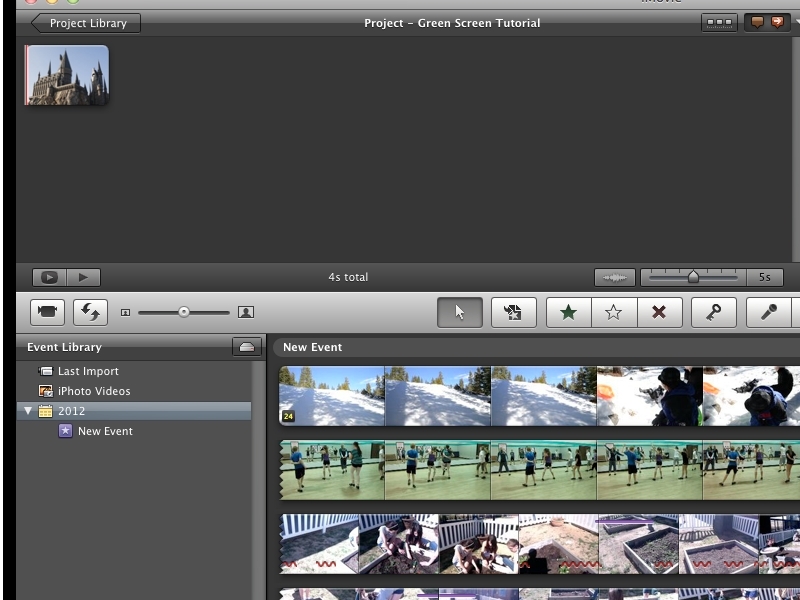The height and width of the screenshot is (600, 800).
Task: Toggle audio waveforms in the project
Action: coord(615,277)
